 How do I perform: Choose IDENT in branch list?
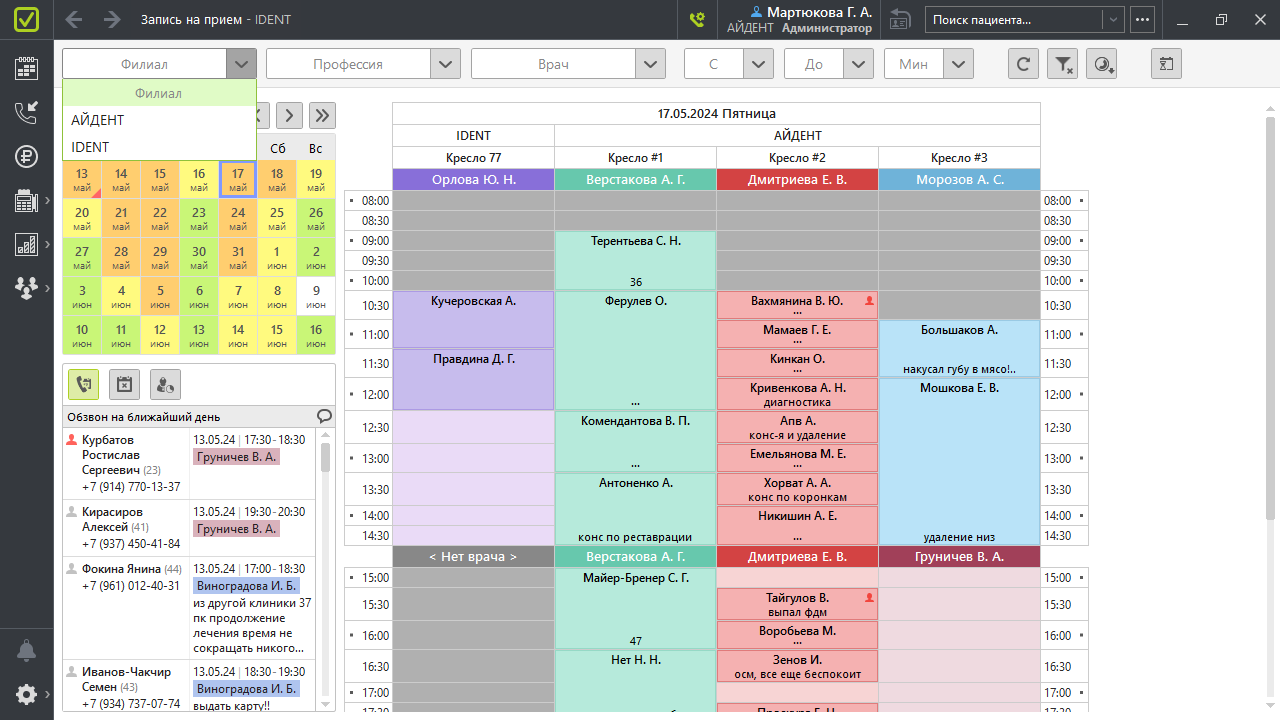(159, 147)
